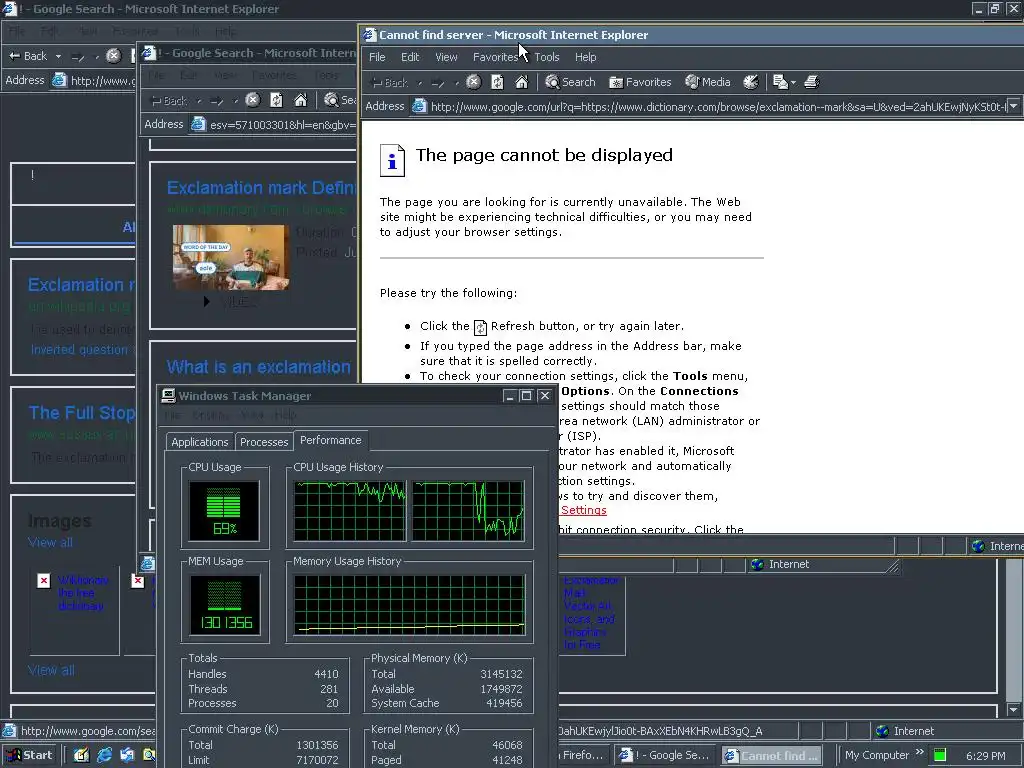Expand My Computer toolbar chevron on taskbar
Image resolution: width=1024 pixels, height=768 pixels.
pos(920,752)
